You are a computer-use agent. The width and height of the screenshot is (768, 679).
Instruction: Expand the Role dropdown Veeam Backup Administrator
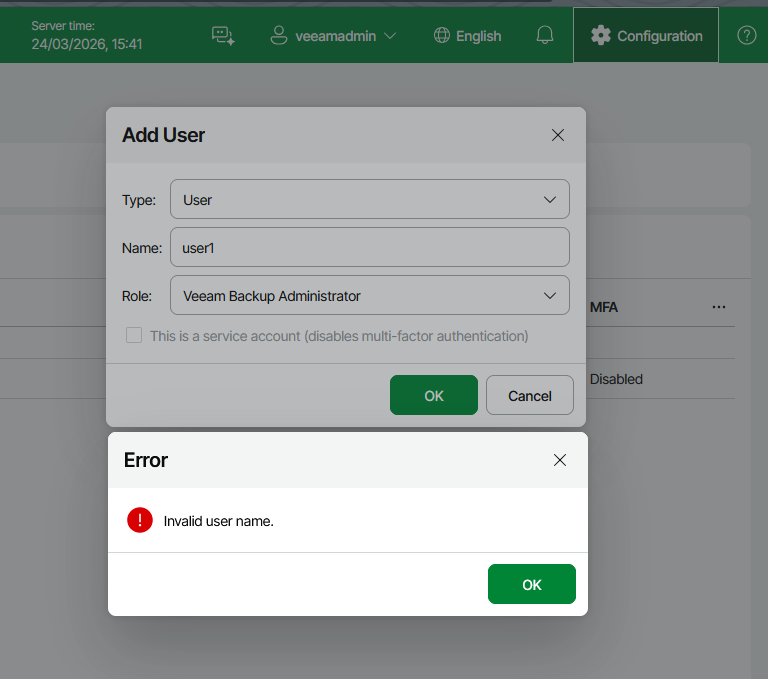[x=370, y=295]
